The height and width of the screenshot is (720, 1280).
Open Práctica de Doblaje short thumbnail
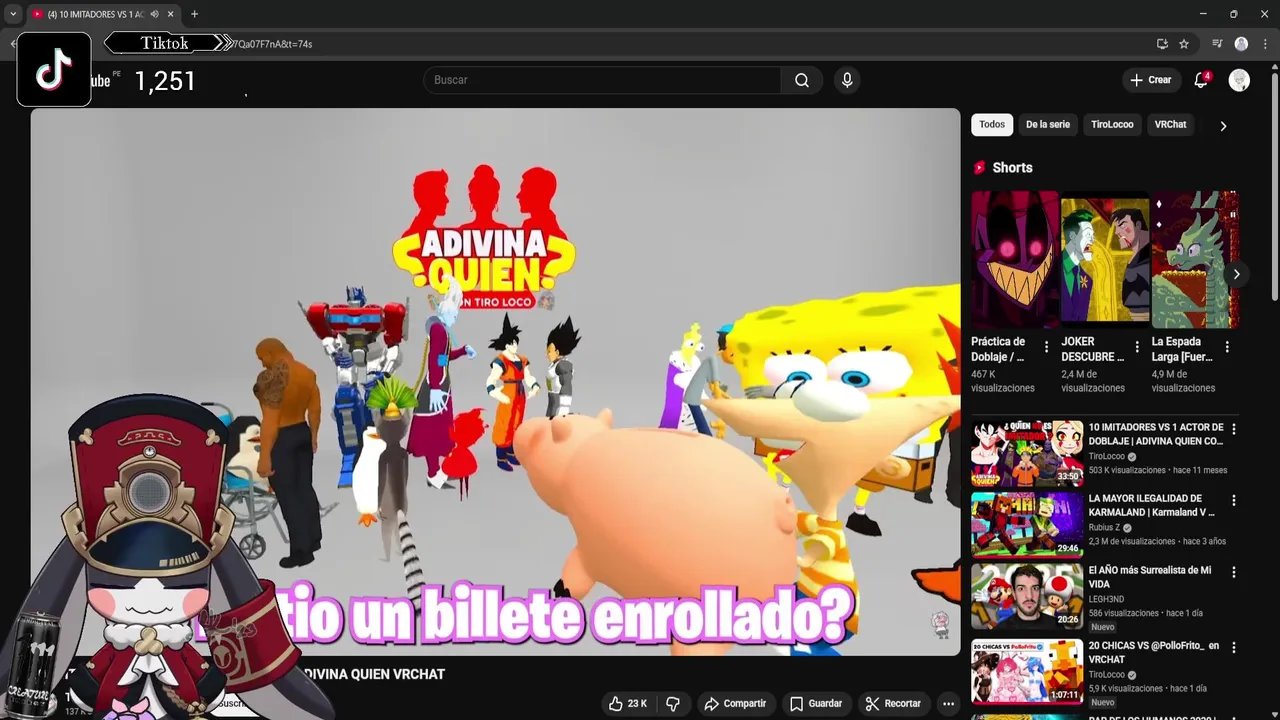tap(1015, 260)
